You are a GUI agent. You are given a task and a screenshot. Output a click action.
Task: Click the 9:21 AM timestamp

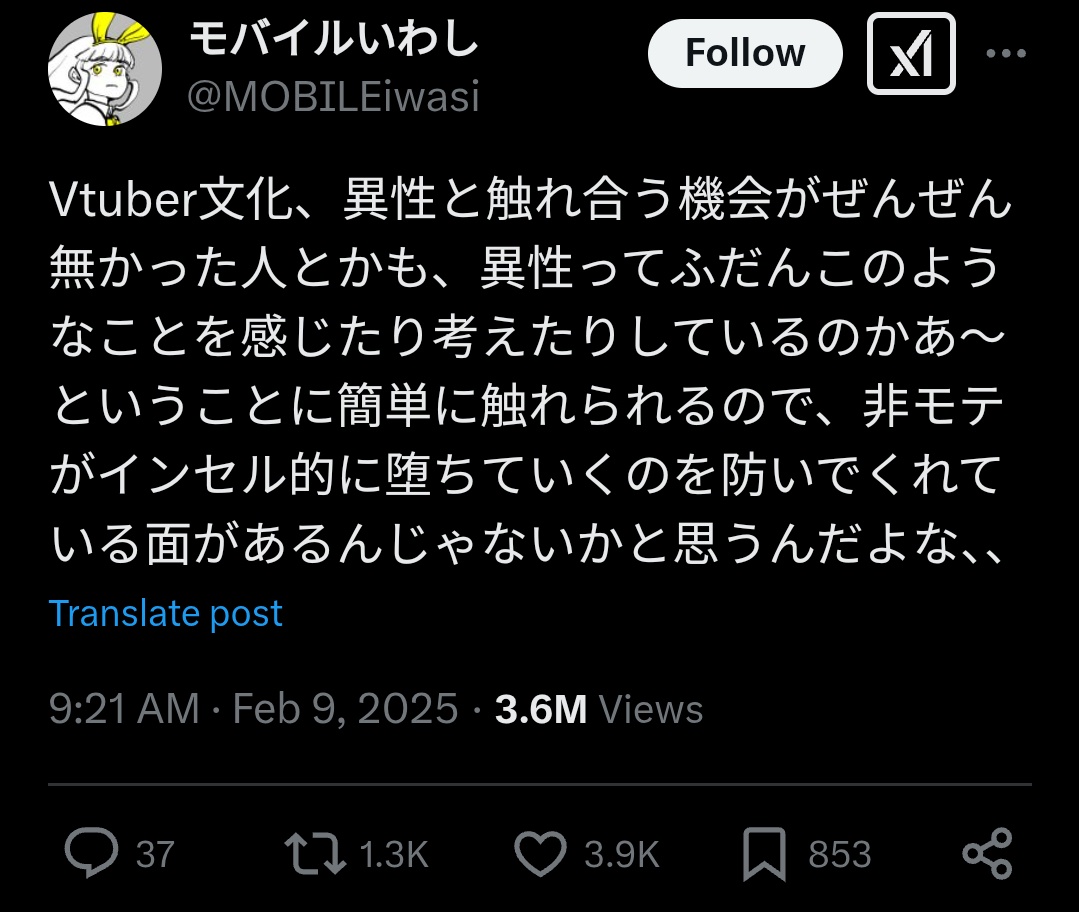pos(124,709)
